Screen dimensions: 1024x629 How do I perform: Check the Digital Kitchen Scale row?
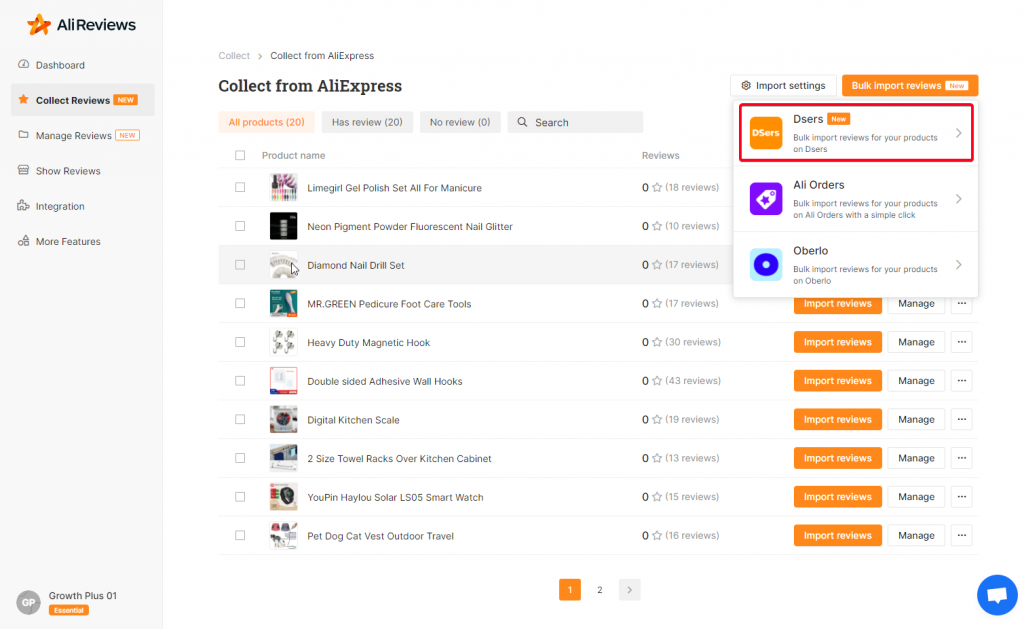coord(240,419)
